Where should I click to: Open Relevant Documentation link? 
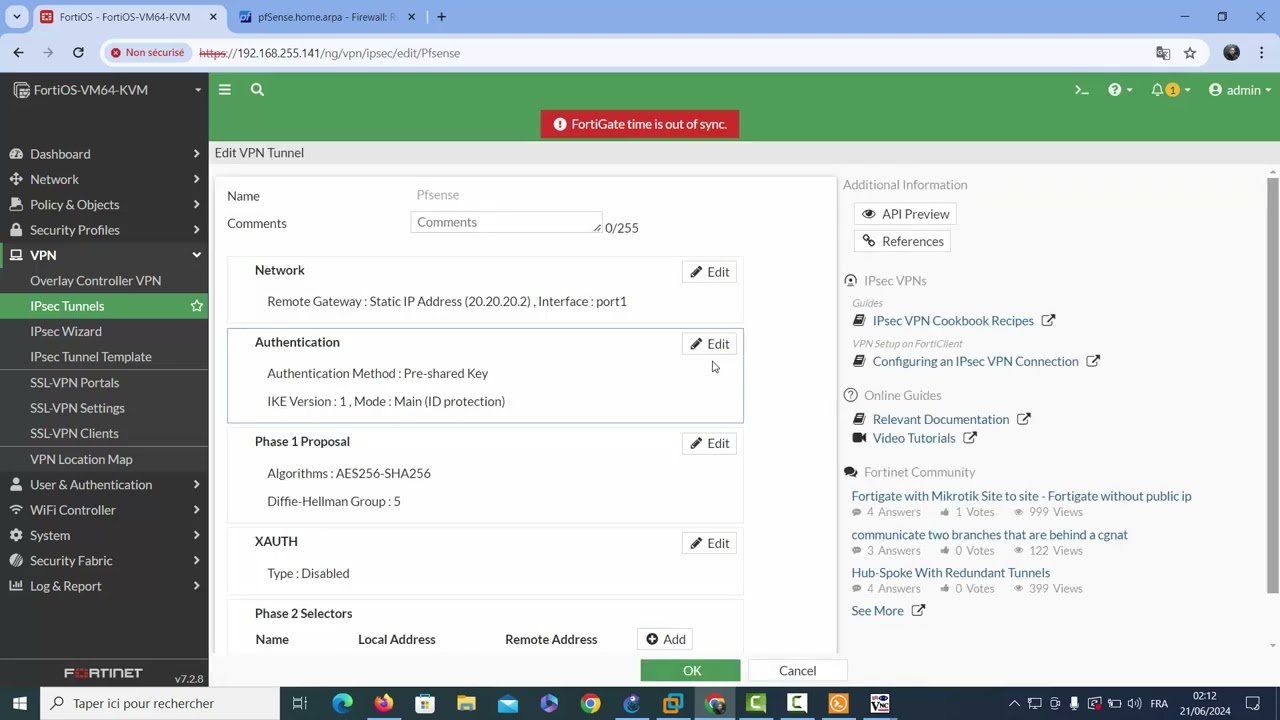point(941,419)
